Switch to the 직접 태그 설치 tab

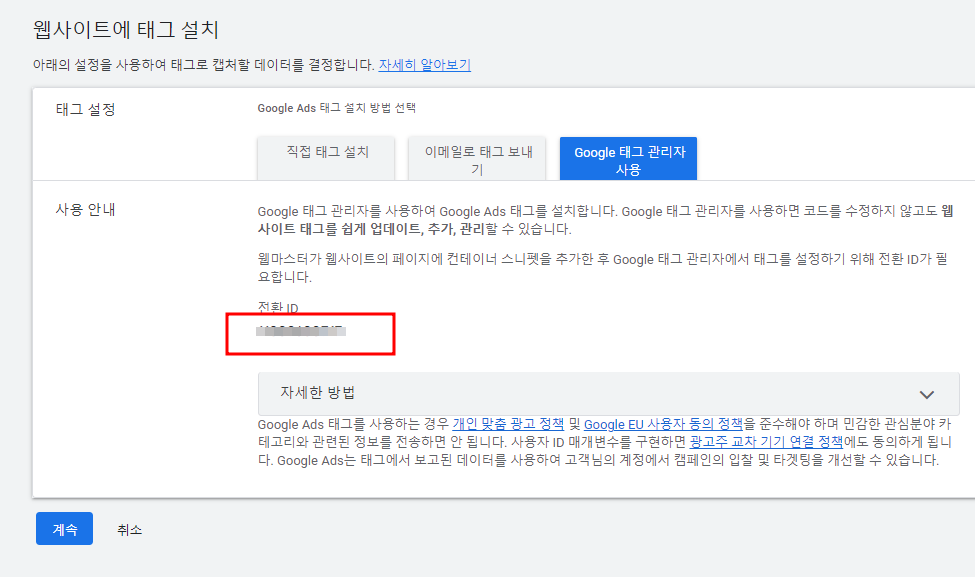328,158
